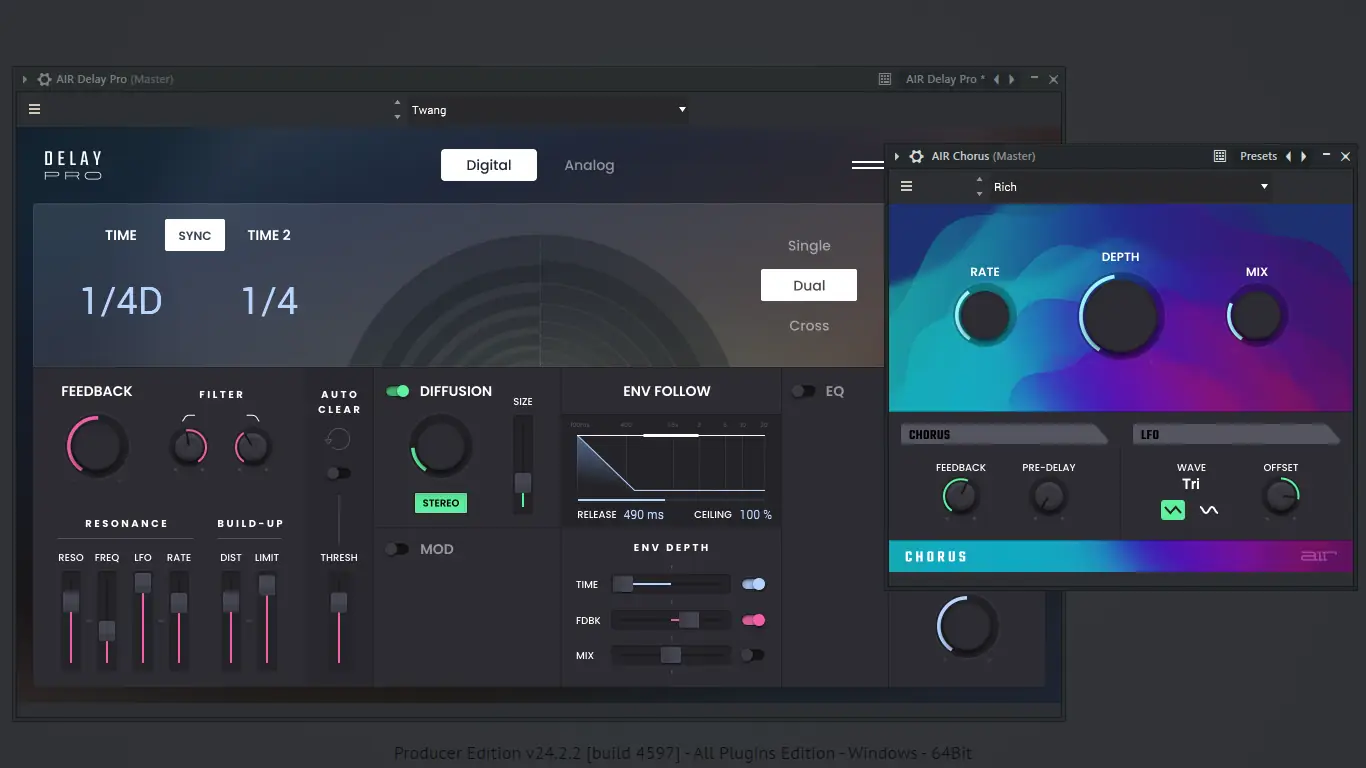Viewport: 1366px width, 768px height.
Task: Click the RESO resonance slider
Action: 71,620
